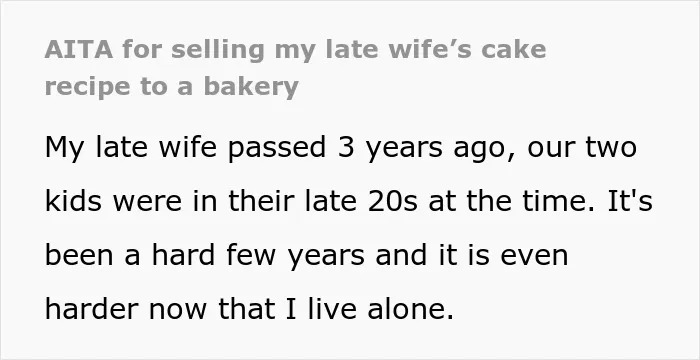Click the word "hard" in the third line

183,254
